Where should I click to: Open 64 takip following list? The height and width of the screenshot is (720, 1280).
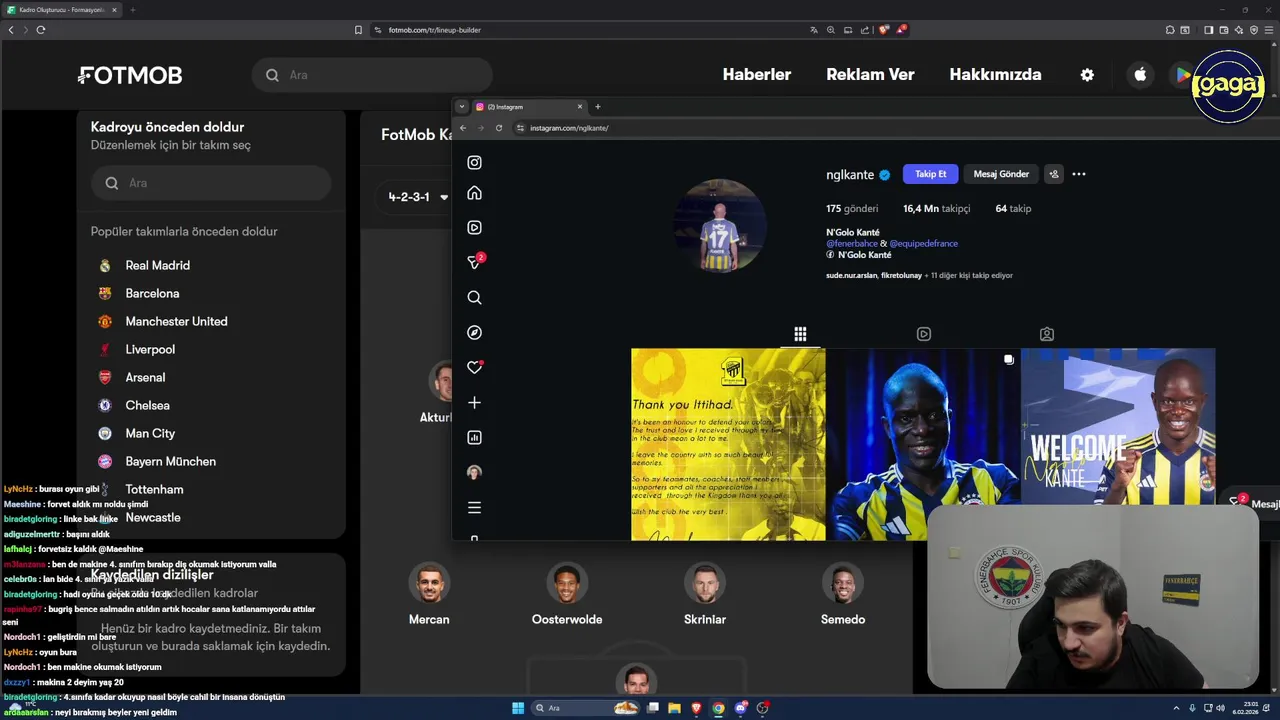tap(1013, 209)
